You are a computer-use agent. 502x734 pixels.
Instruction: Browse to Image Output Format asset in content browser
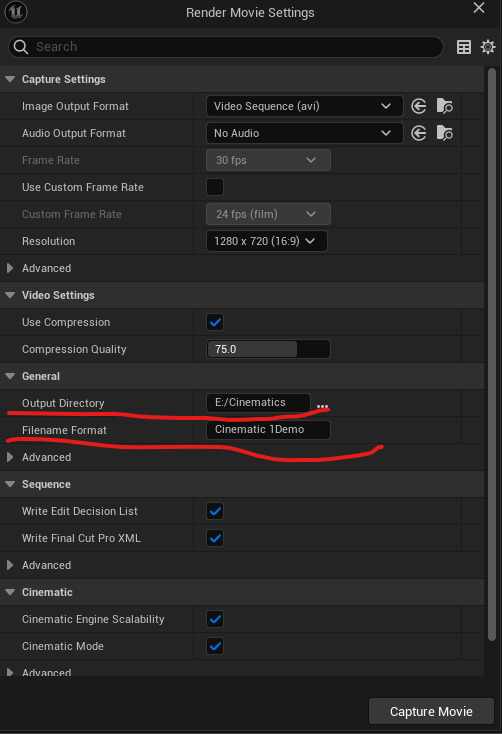pos(444,106)
